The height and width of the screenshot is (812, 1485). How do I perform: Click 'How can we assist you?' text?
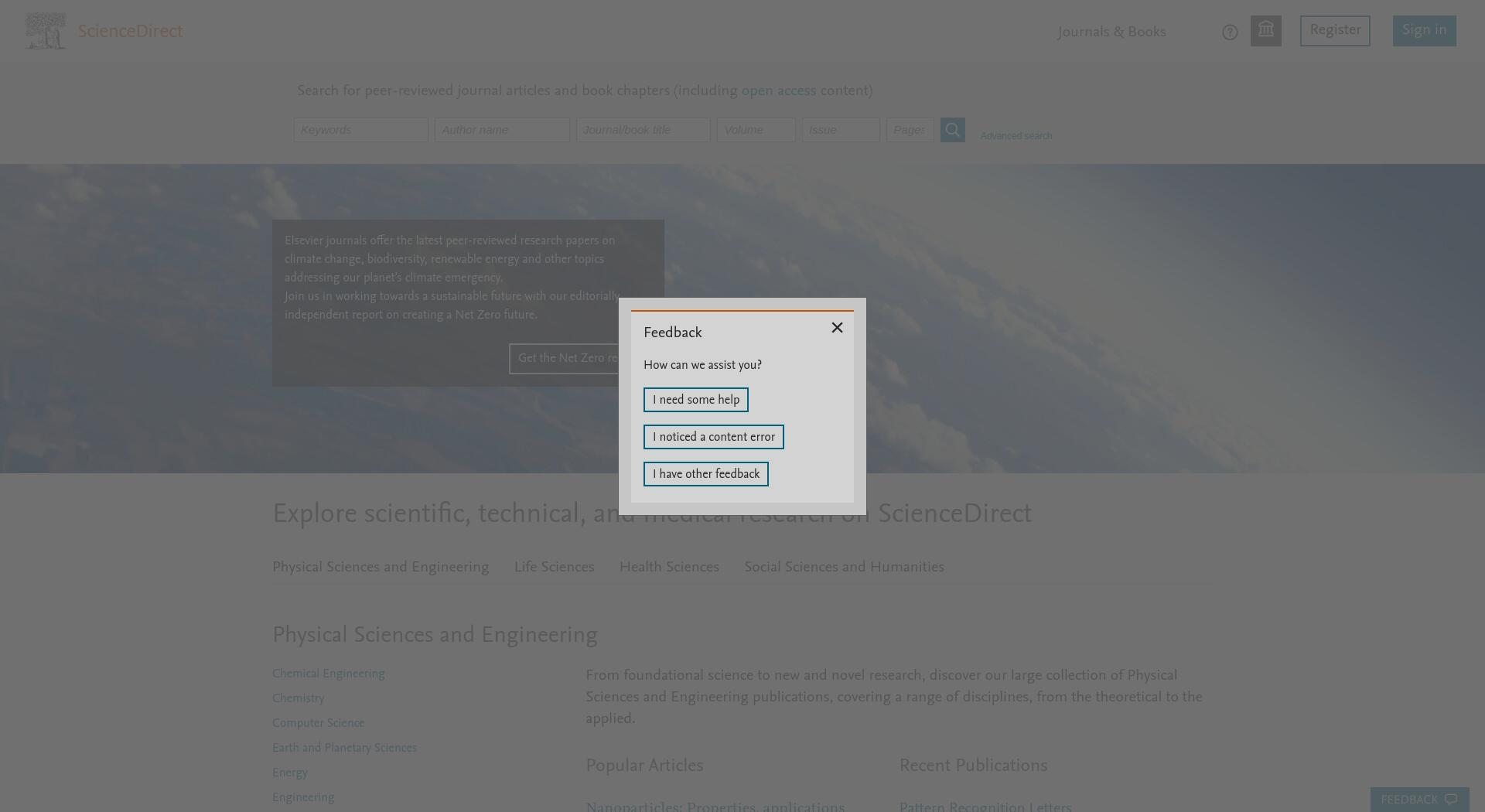tap(702, 365)
